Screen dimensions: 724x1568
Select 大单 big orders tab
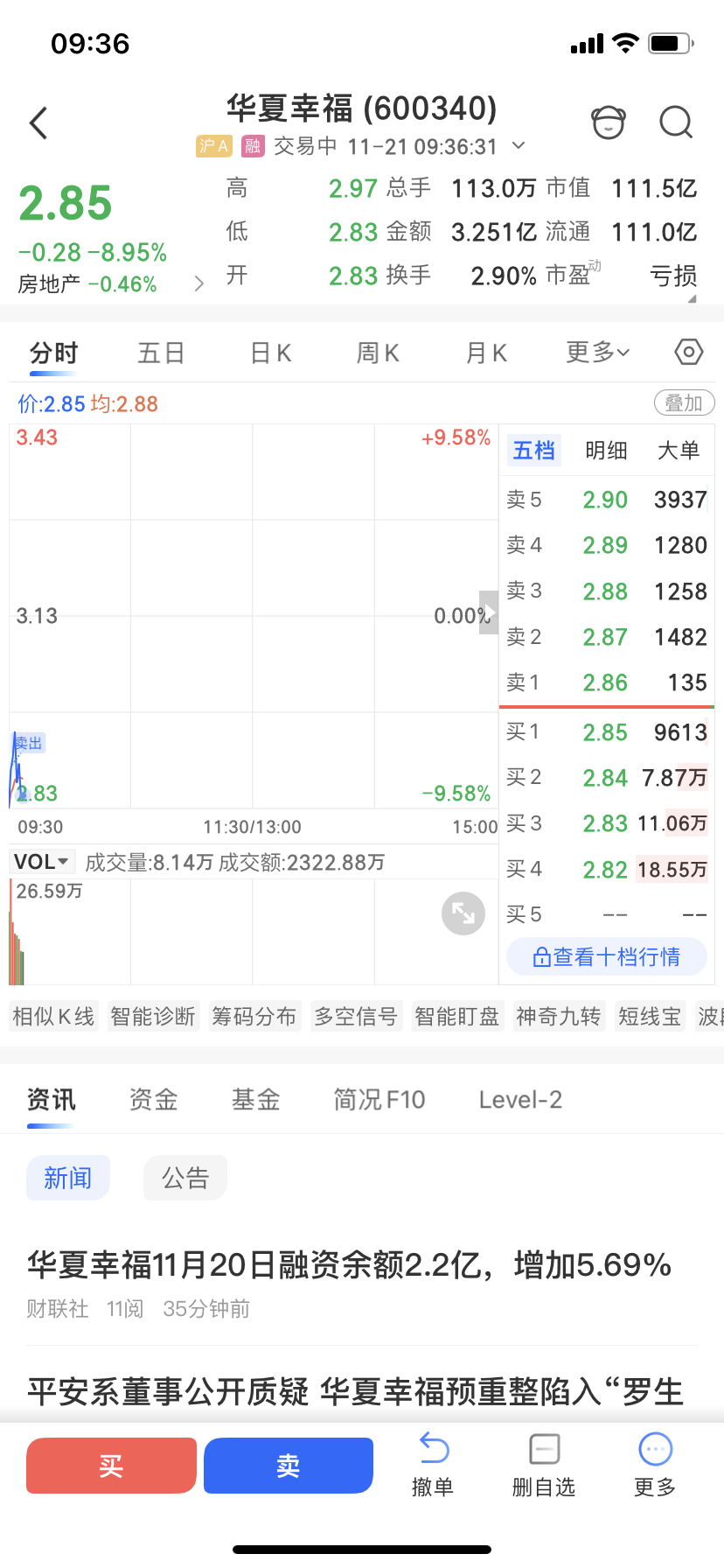tap(679, 451)
